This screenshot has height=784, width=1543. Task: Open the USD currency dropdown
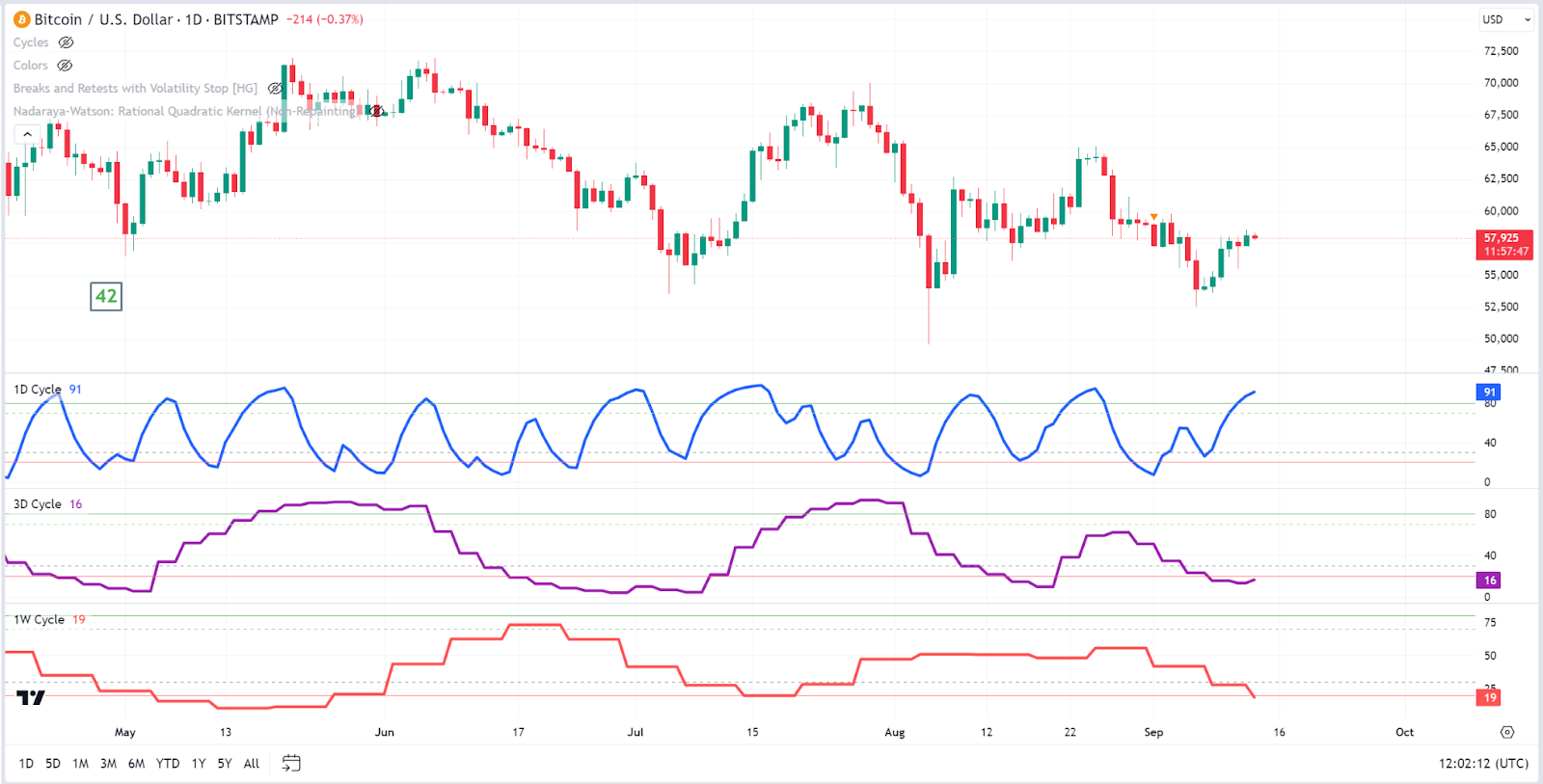pos(1506,19)
